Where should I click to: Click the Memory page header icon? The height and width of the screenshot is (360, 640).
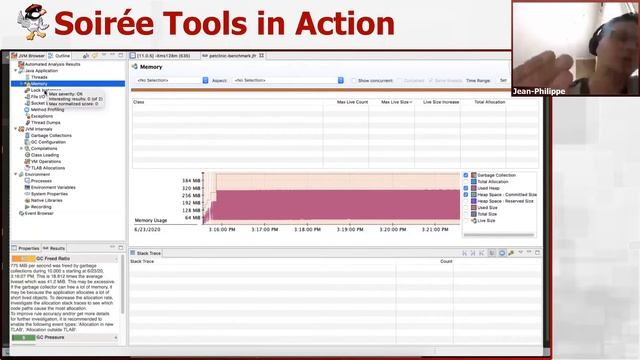point(135,67)
